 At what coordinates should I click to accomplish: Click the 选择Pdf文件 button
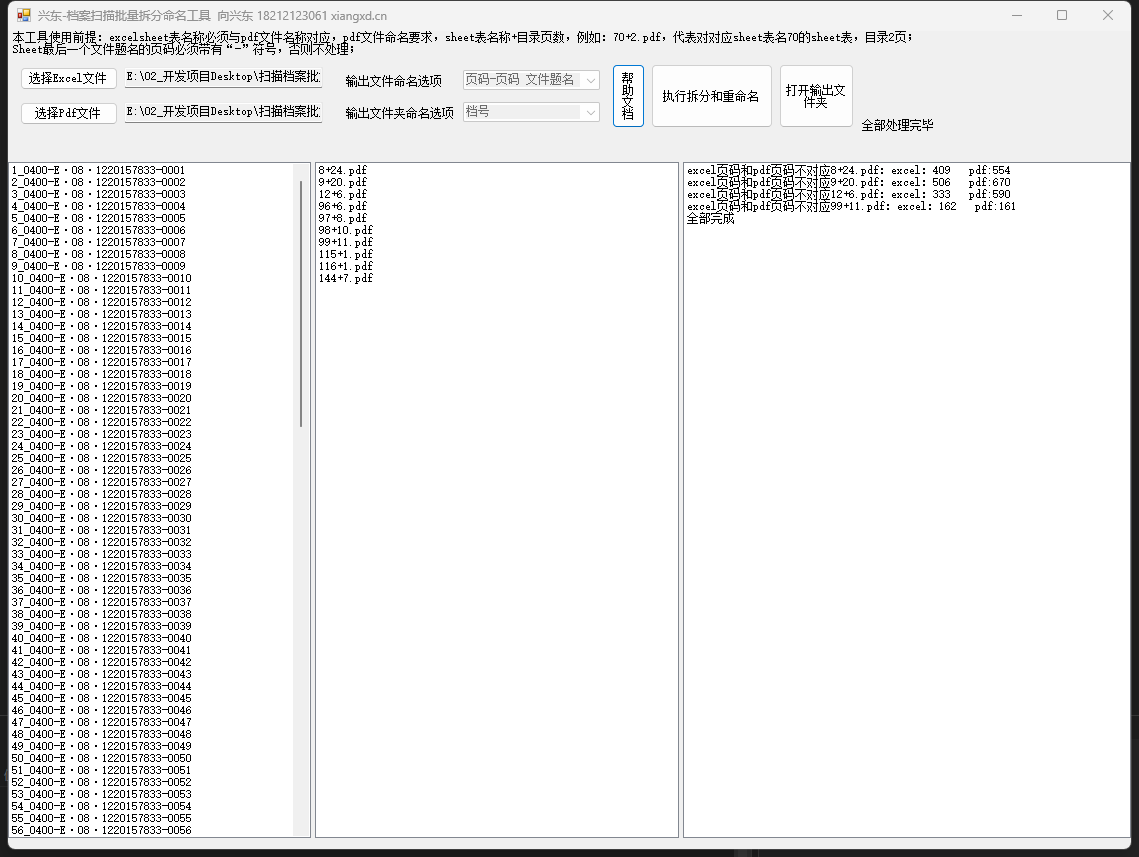(x=68, y=113)
